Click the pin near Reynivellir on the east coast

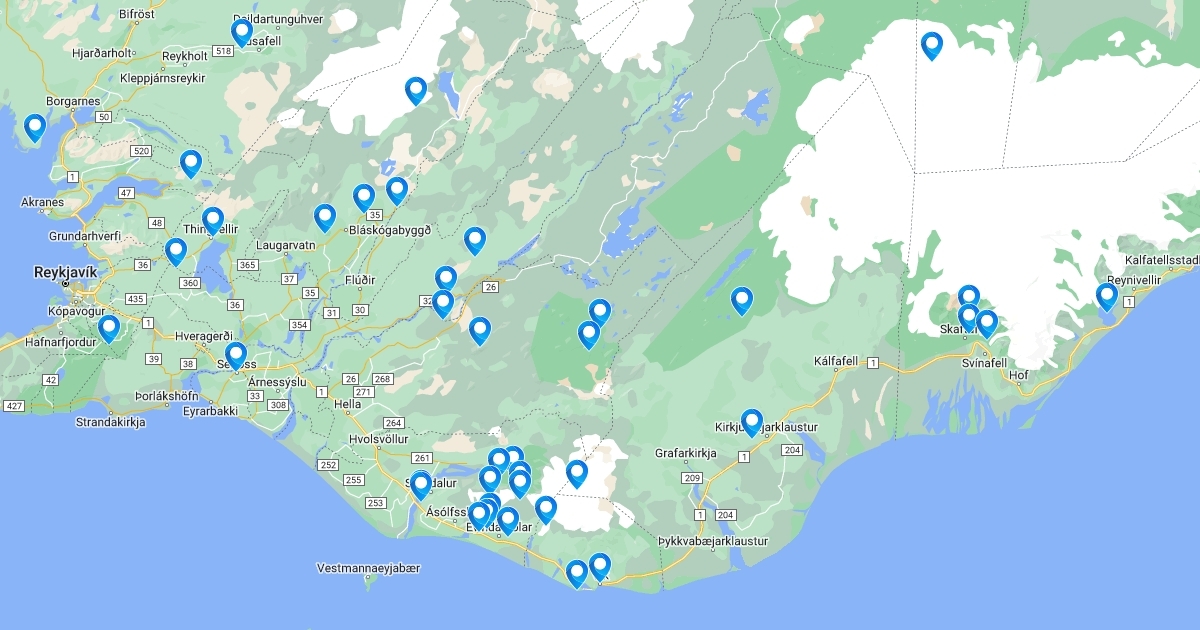1106,297
